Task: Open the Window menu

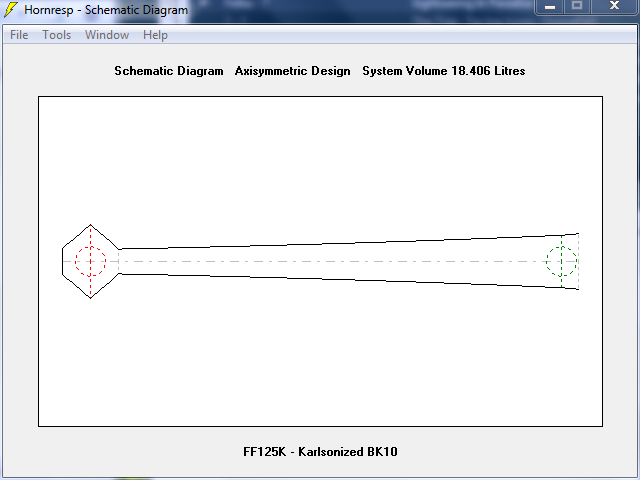Action: tap(107, 35)
